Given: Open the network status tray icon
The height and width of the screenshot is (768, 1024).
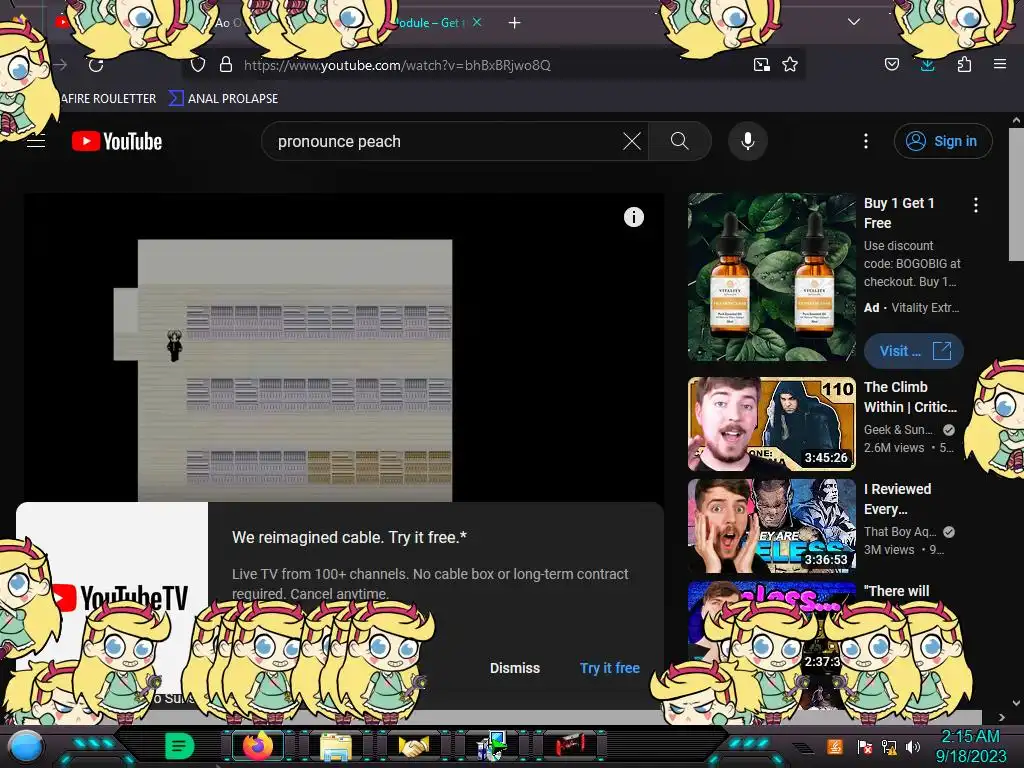Looking at the screenshot, I should [x=889, y=747].
